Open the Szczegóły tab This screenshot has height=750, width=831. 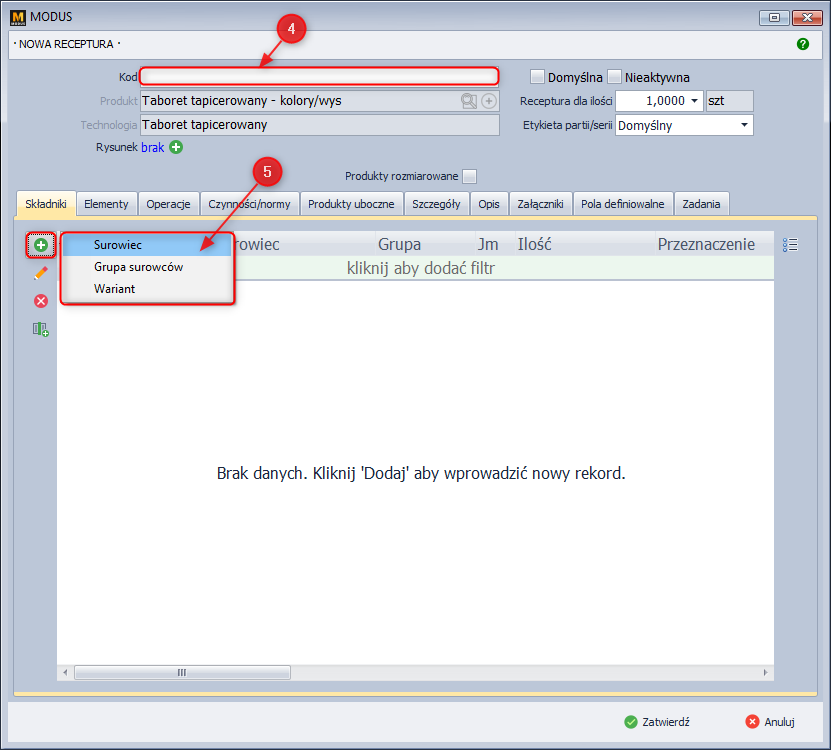pos(436,204)
